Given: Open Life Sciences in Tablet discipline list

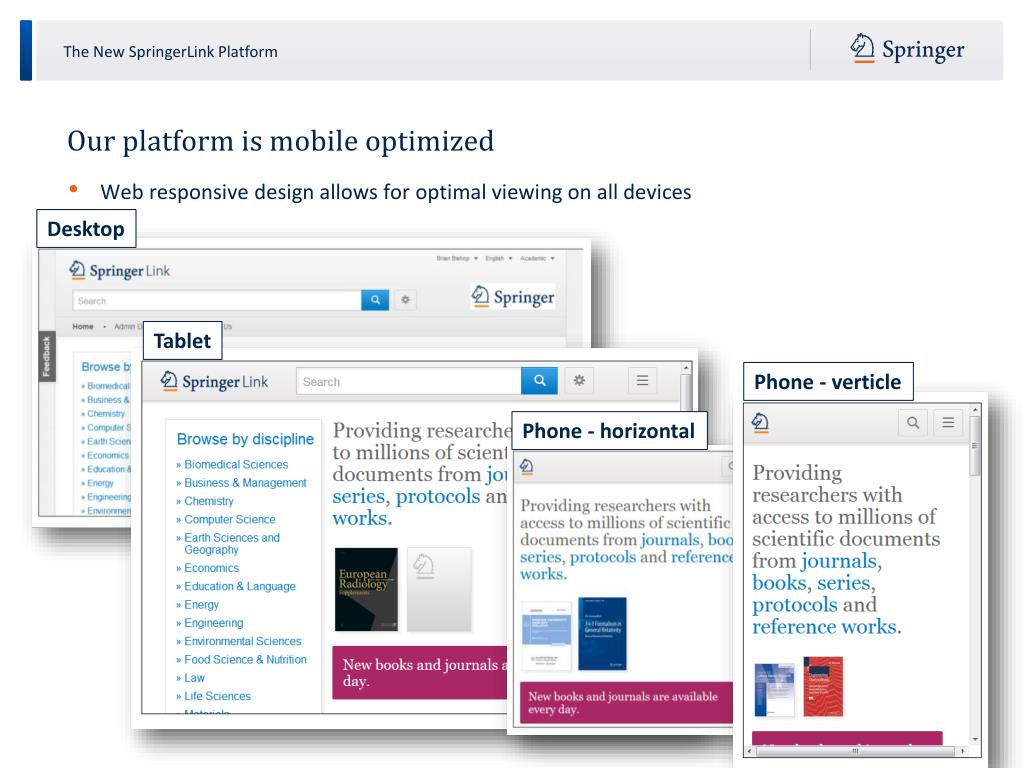Looking at the screenshot, I should click(x=217, y=696).
